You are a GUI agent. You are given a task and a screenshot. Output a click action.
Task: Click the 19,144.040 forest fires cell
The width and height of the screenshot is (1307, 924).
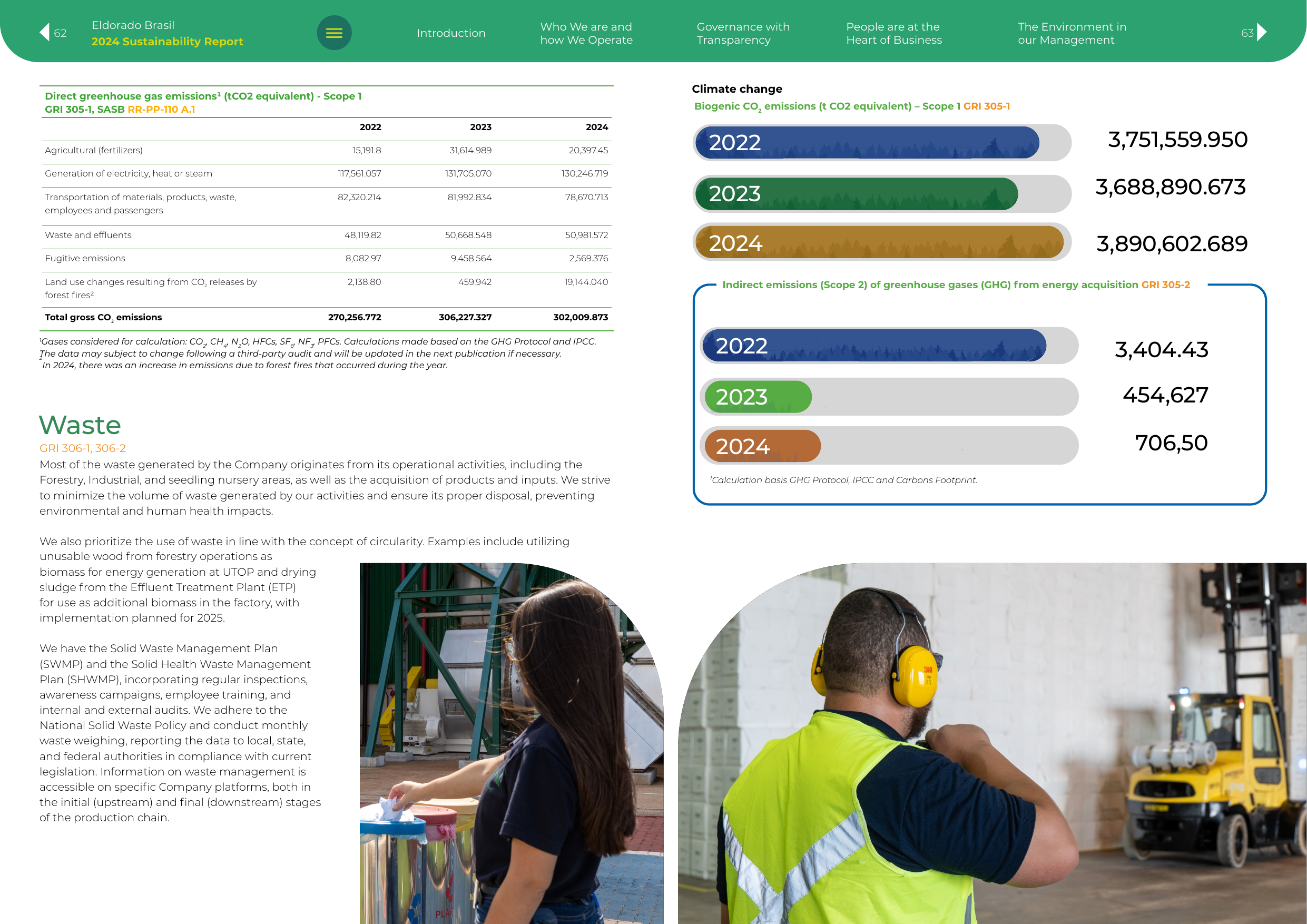(586, 282)
